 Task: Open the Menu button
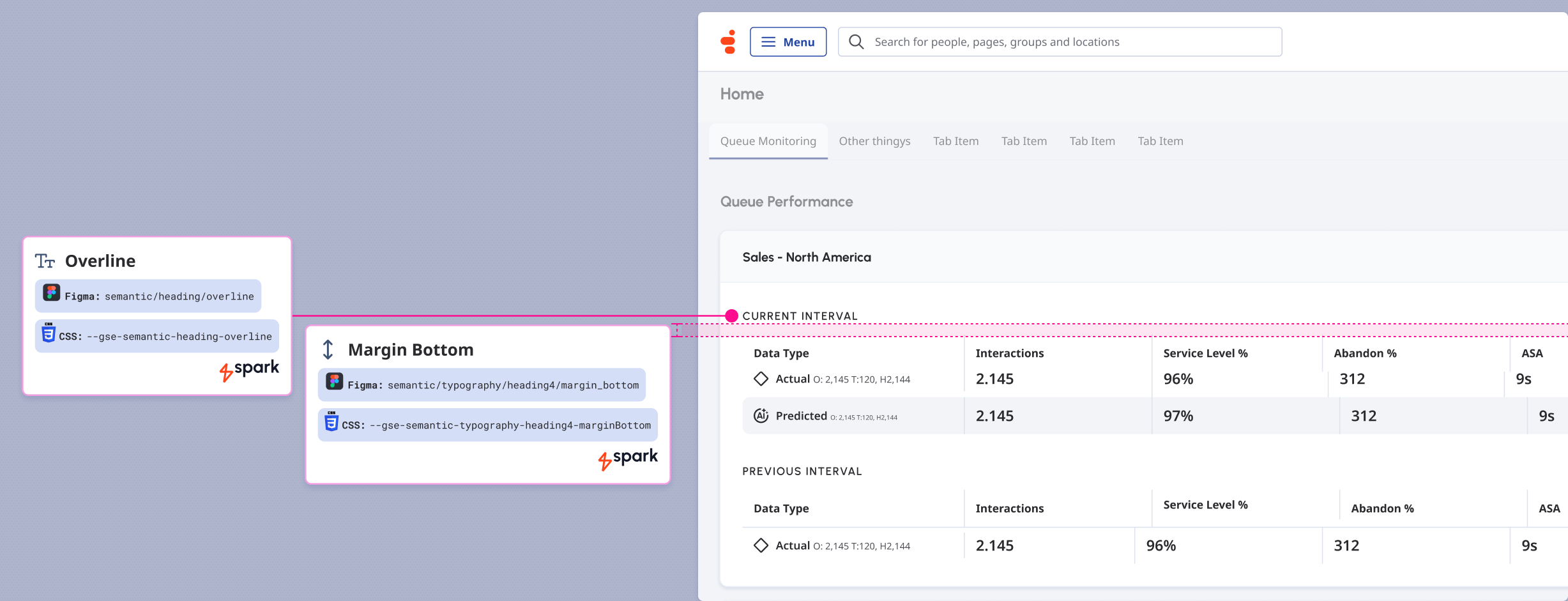[788, 42]
